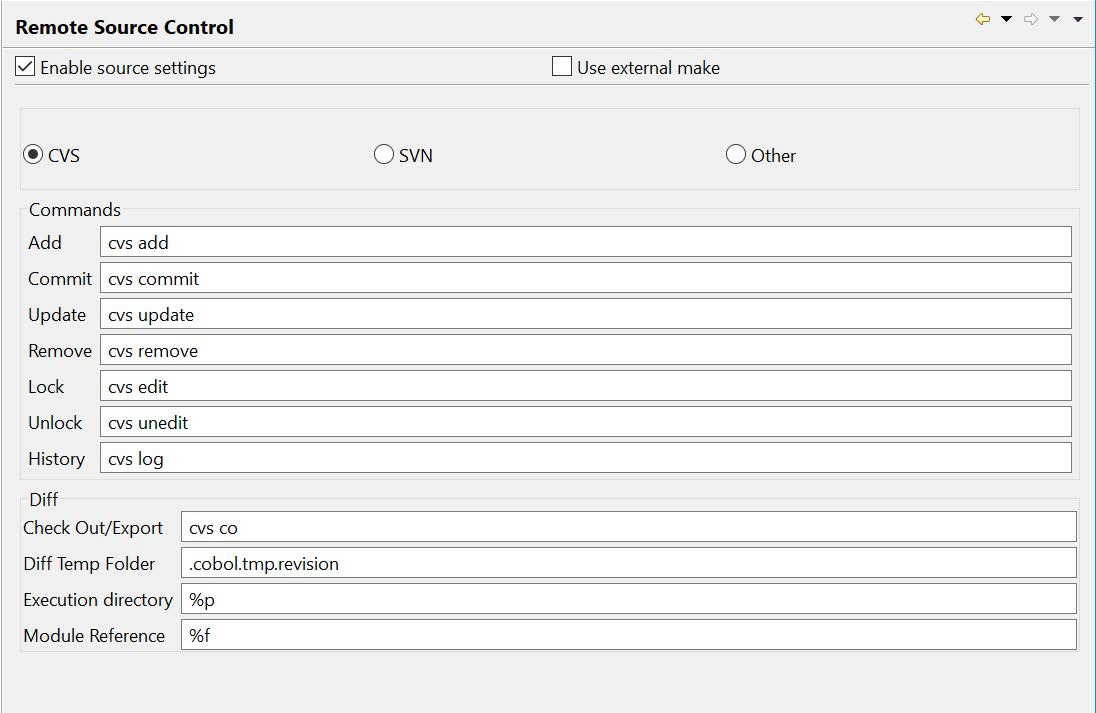Viewport: 1096px width, 713px height.
Task: Click the Diff Temp Folder value
Action: pos(628,562)
